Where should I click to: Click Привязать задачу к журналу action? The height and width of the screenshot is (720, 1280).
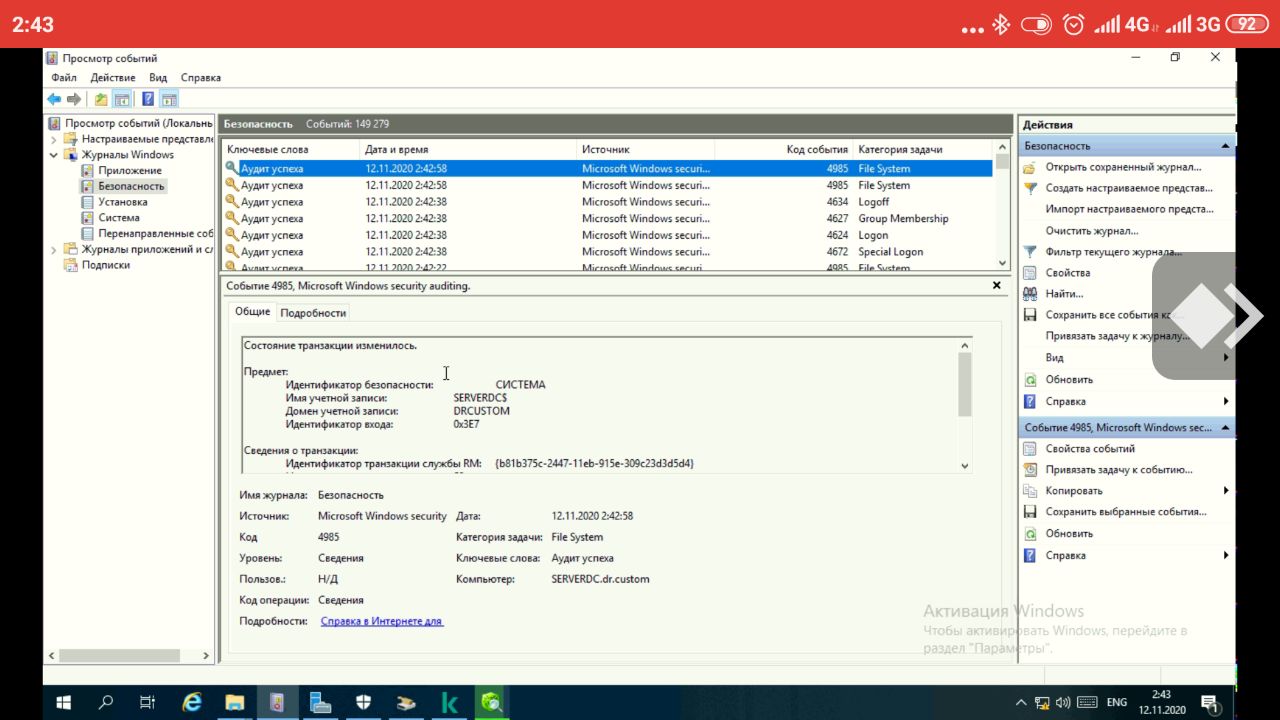1117,336
